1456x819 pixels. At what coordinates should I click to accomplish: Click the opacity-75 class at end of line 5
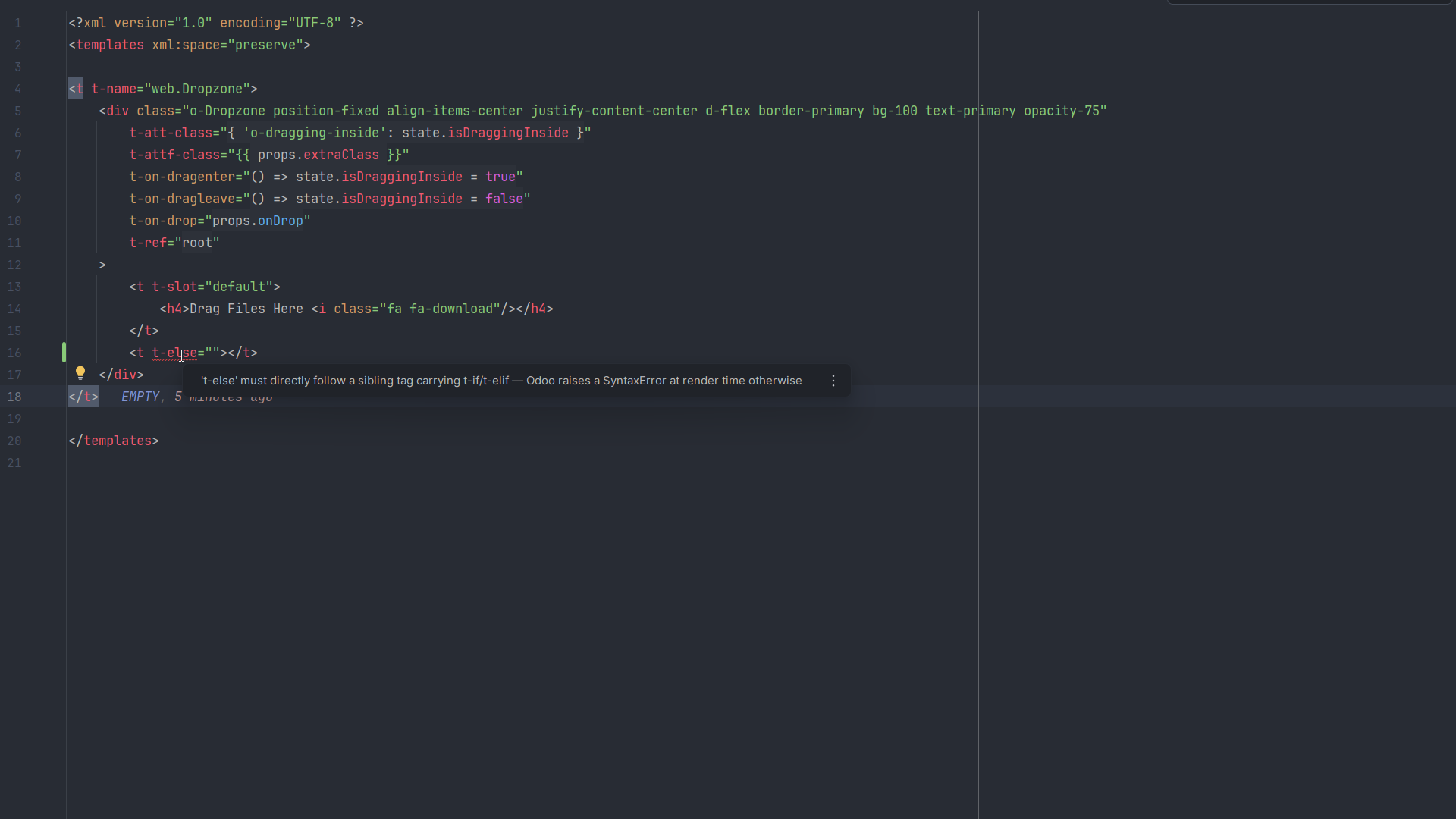(1062, 111)
